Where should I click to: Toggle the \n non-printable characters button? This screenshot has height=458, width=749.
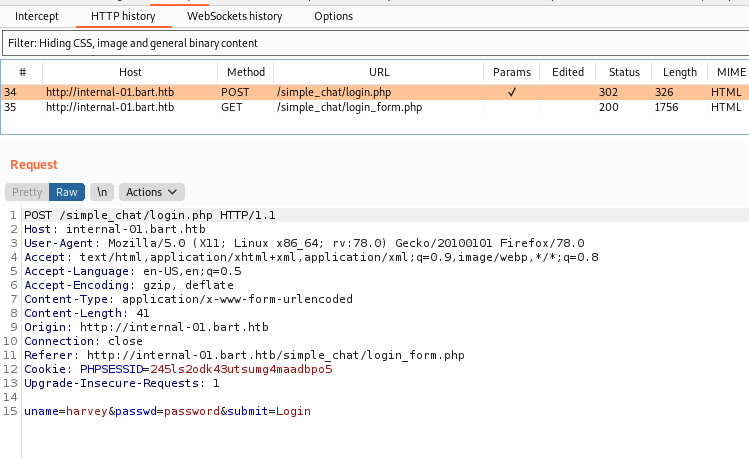(x=102, y=192)
